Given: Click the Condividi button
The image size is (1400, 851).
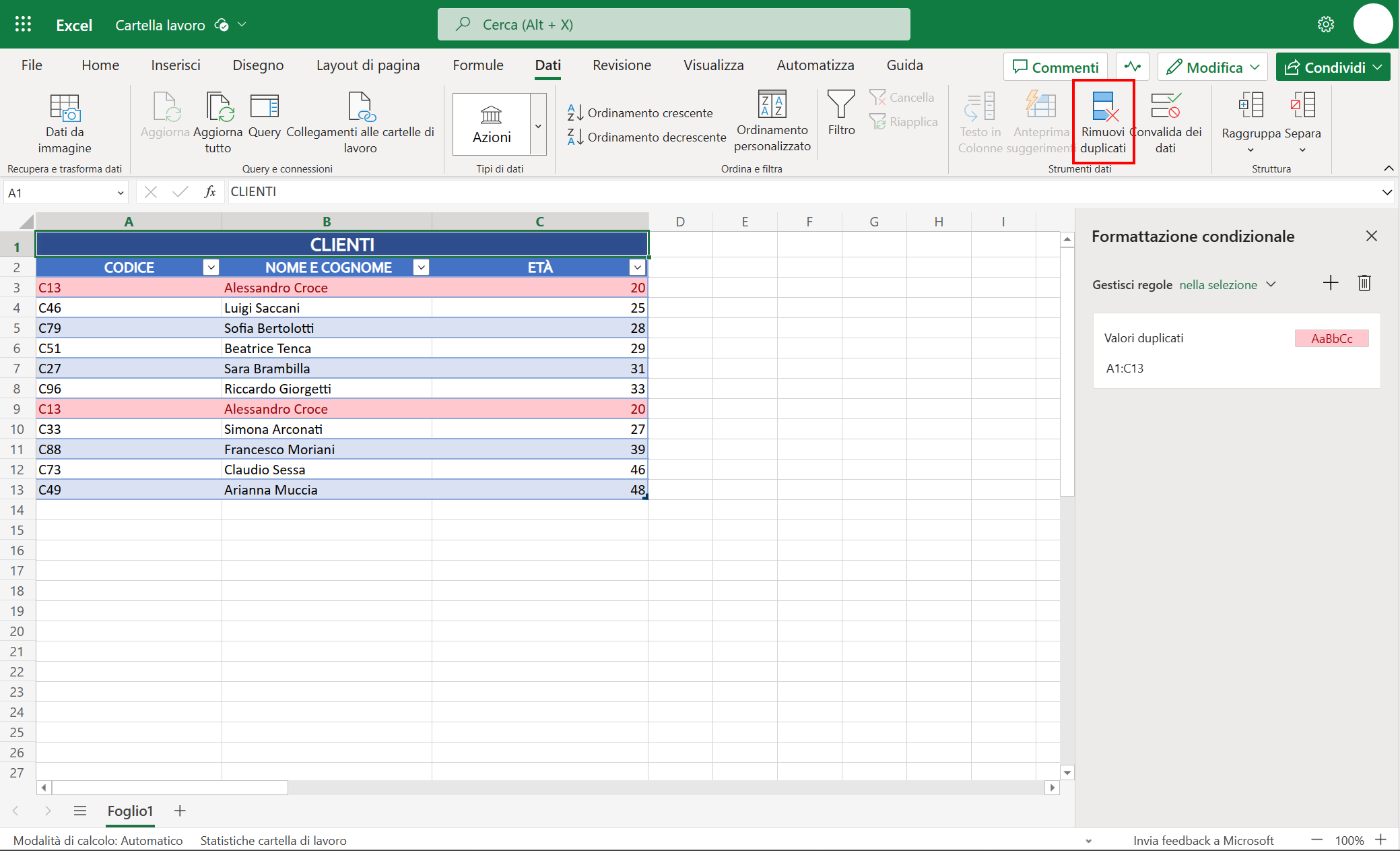Looking at the screenshot, I should [x=1332, y=67].
